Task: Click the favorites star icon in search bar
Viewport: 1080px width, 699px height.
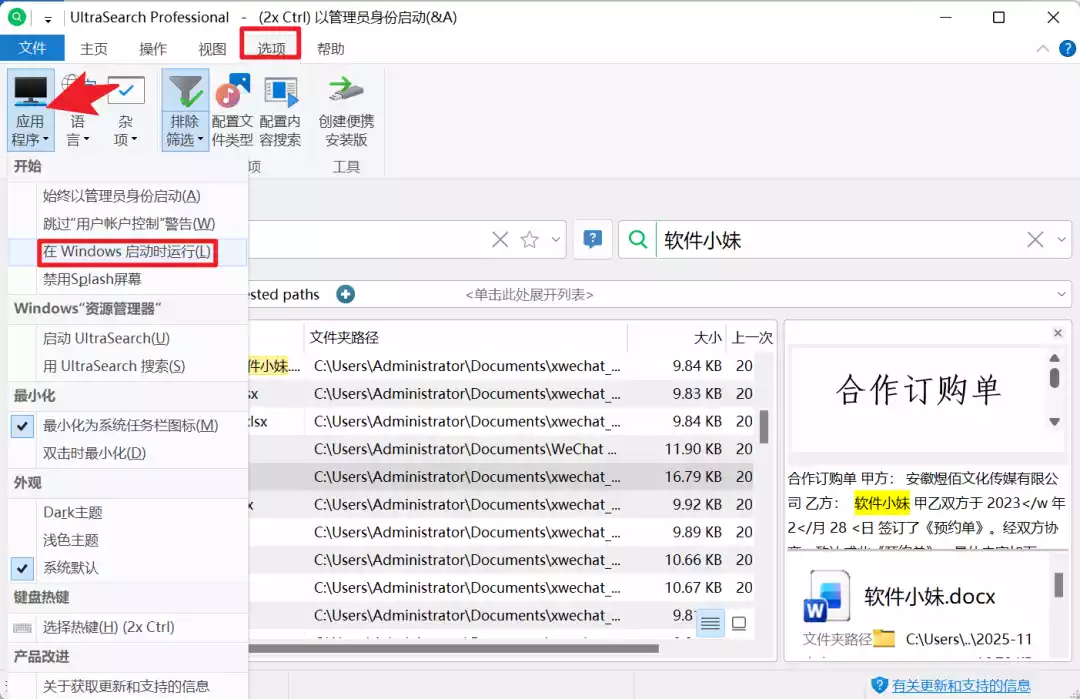Action: (530, 240)
